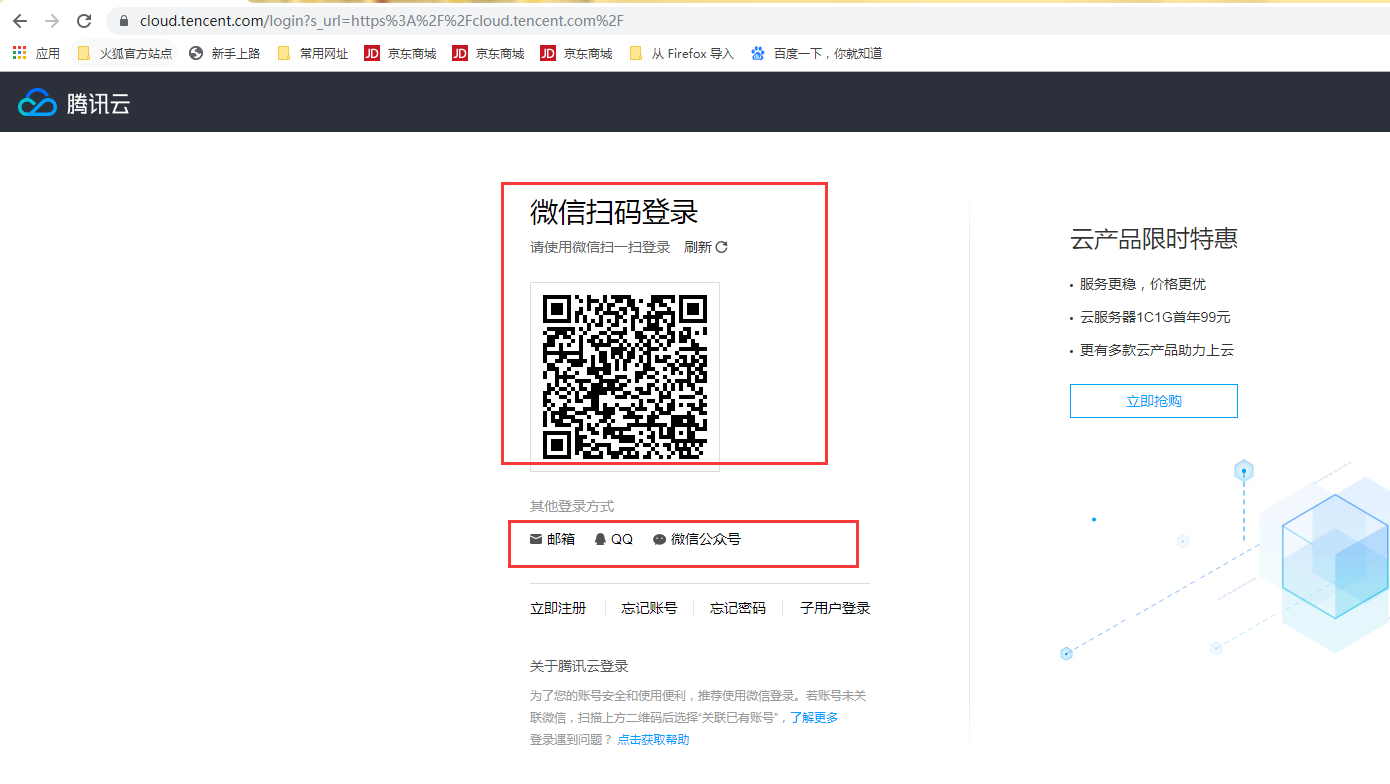
Task: Open the 从 Firefox 导入 bookmark folder
Action: click(x=682, y=53)
